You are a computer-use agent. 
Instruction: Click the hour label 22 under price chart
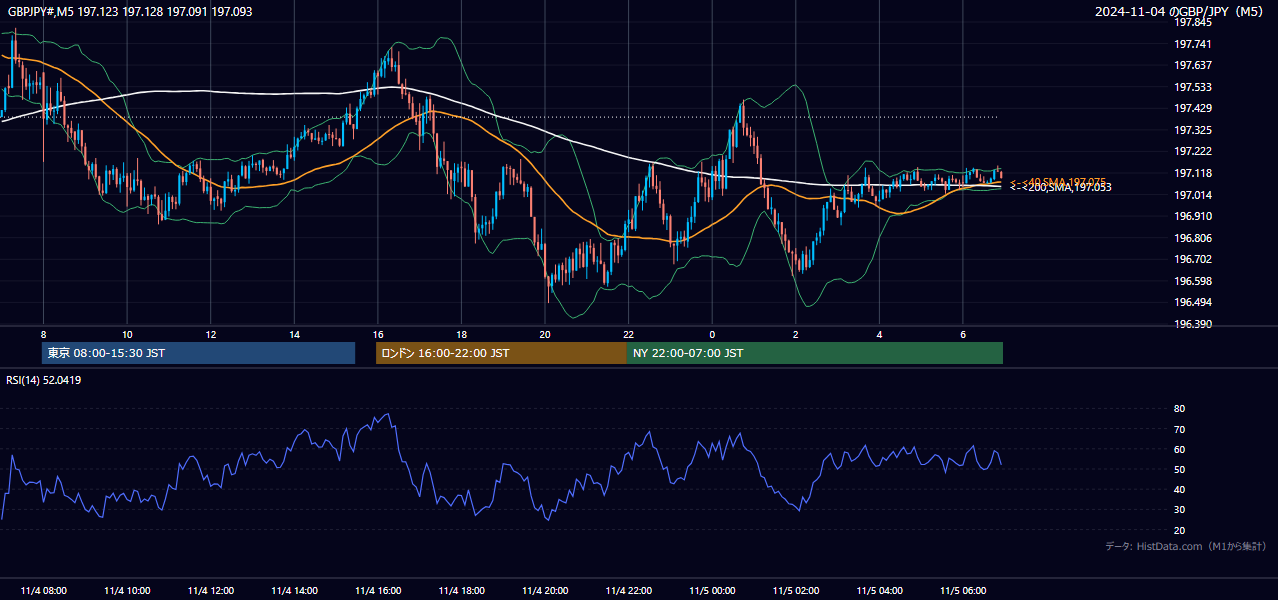[x=628, y=334]
